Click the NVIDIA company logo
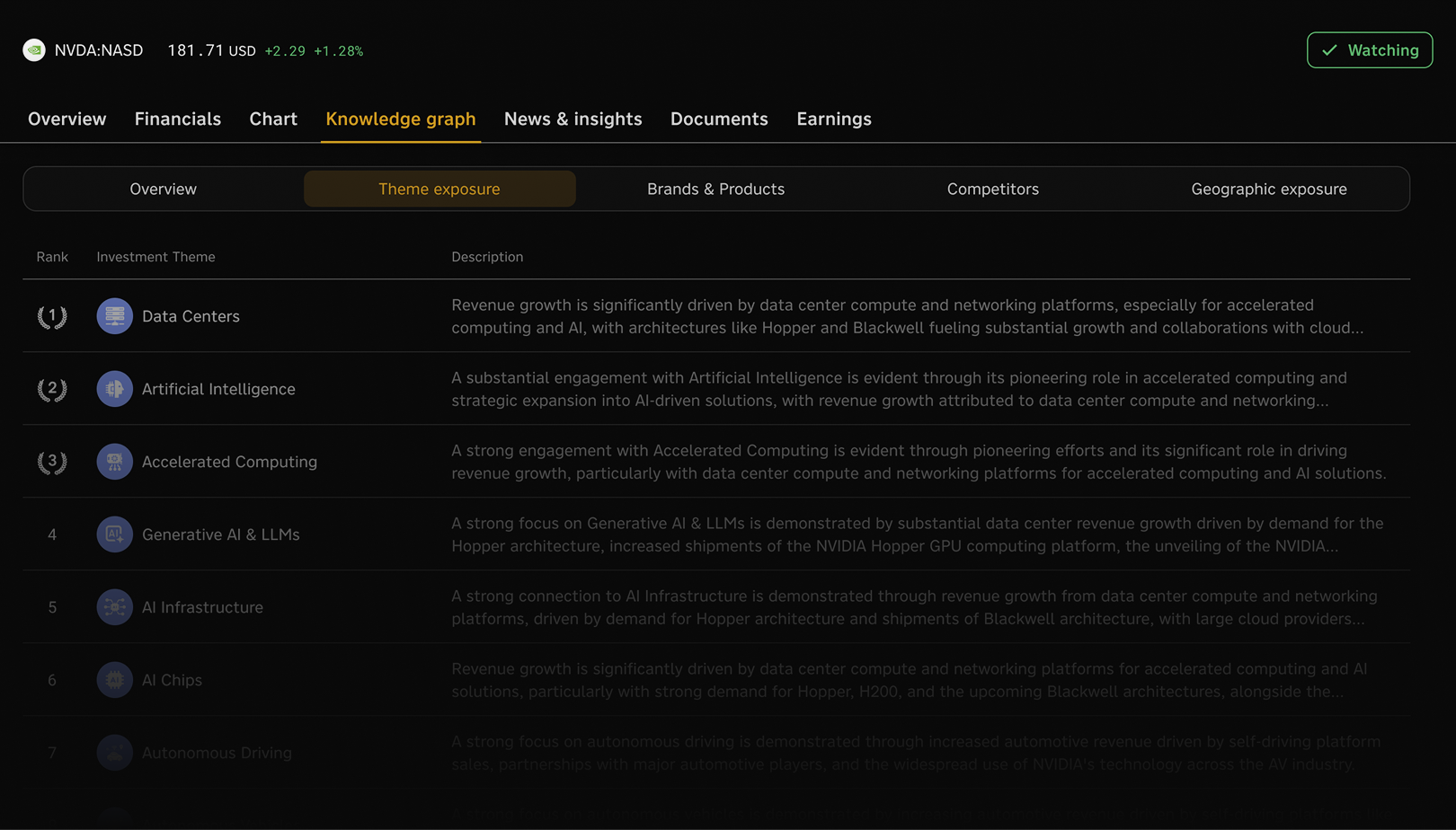This screenshot has height=830, width=1456. tap(33, 50)
